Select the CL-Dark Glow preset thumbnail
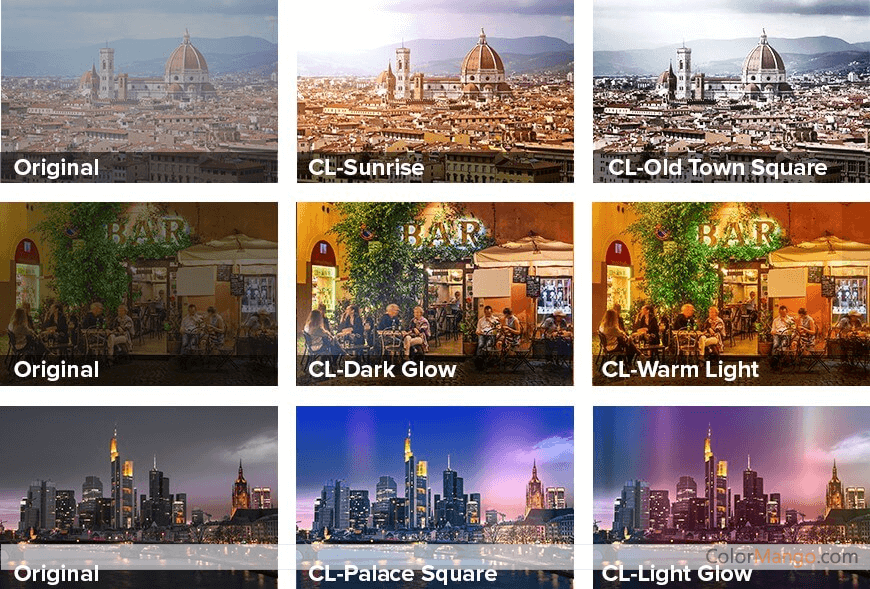Screen dimensions: 870x589 coord(435,293)
